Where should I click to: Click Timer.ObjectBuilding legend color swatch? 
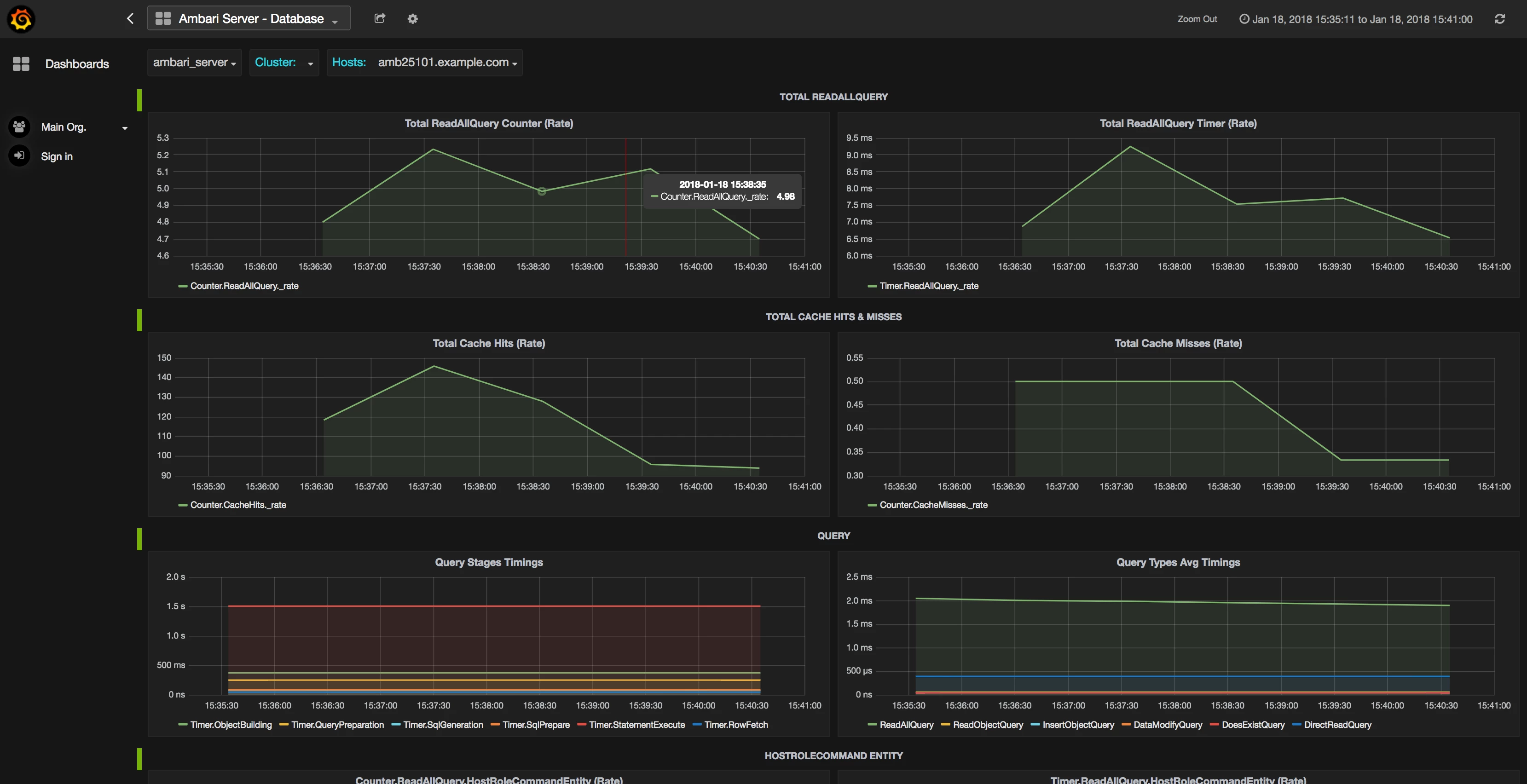click(x=183, y=725)
